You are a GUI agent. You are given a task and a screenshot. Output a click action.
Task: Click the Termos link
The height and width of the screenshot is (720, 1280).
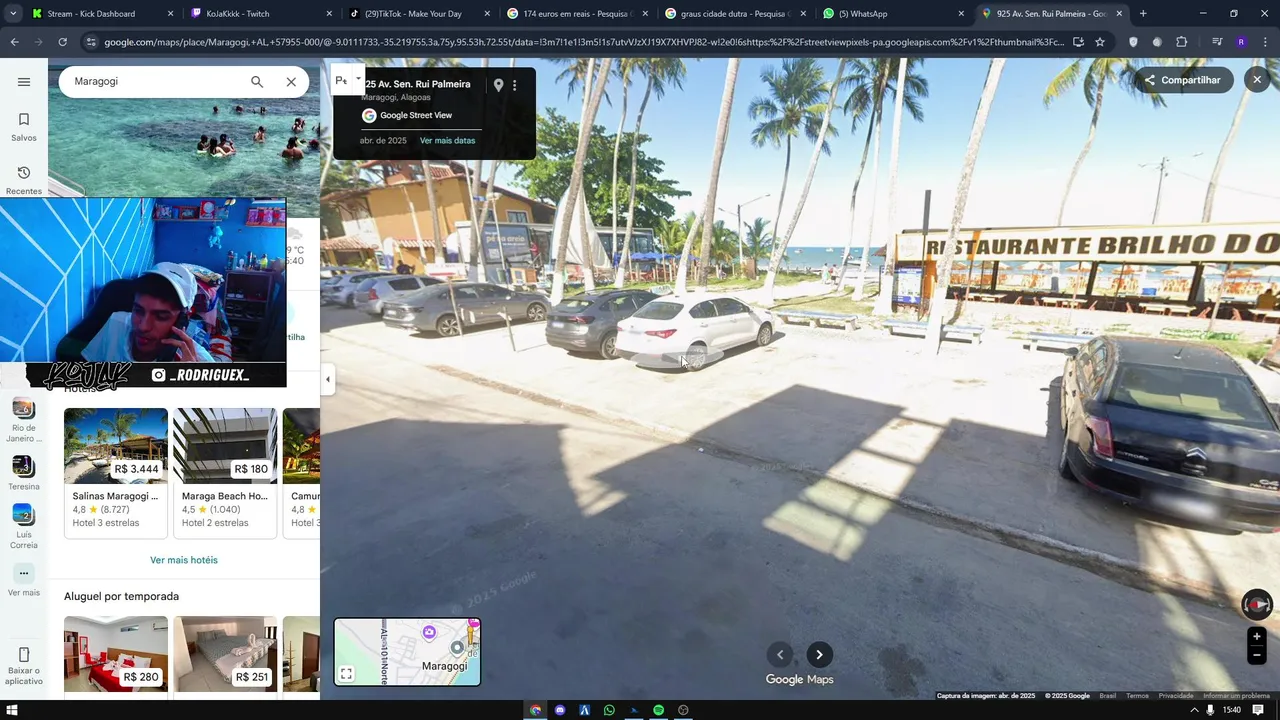click(1137, 696)
